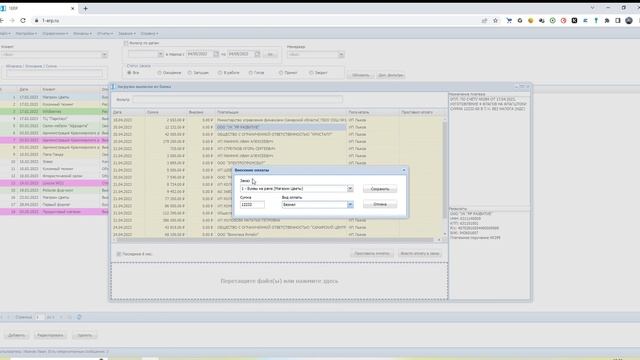Screen dimensions: 640x360
Task: Expand the Вид оплаты dropdown
Action: [350, 204]
